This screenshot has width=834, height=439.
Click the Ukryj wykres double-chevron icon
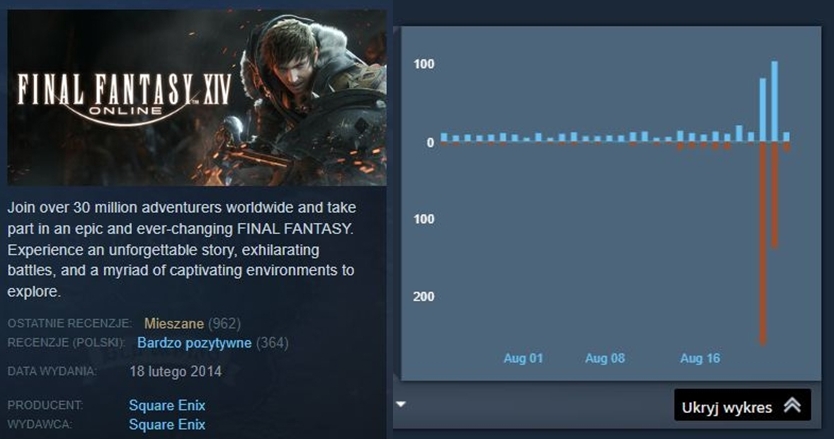[792, 405]
